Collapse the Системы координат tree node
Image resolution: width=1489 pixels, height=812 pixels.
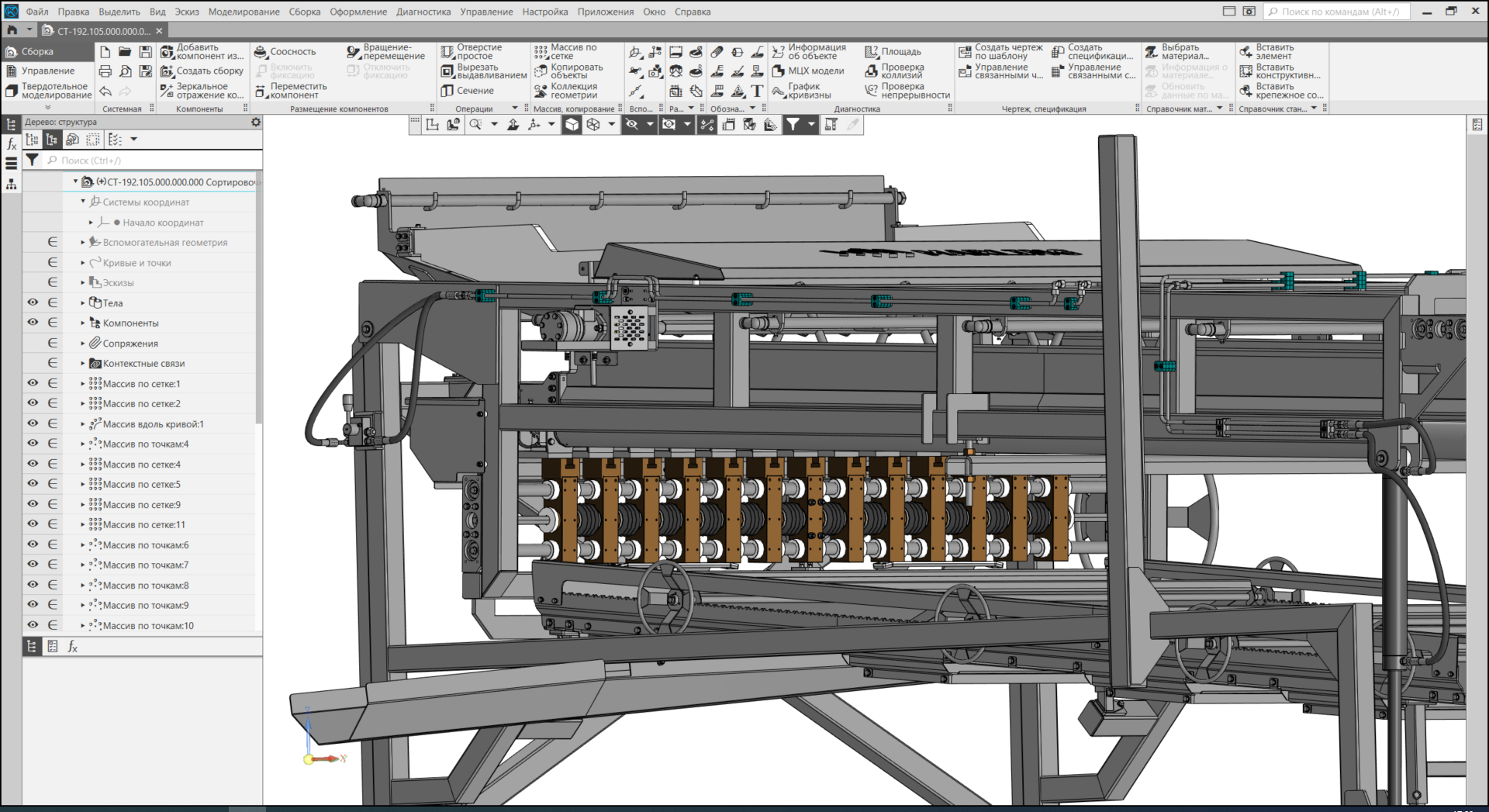pos(83,202)
